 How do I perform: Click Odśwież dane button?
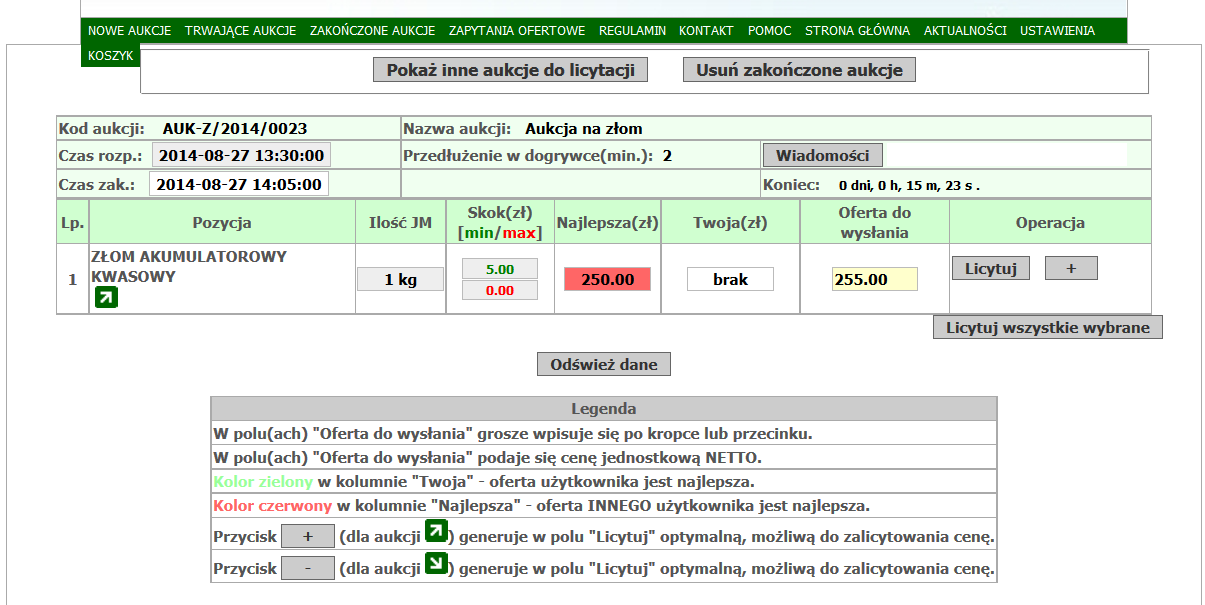click(604, 364)
